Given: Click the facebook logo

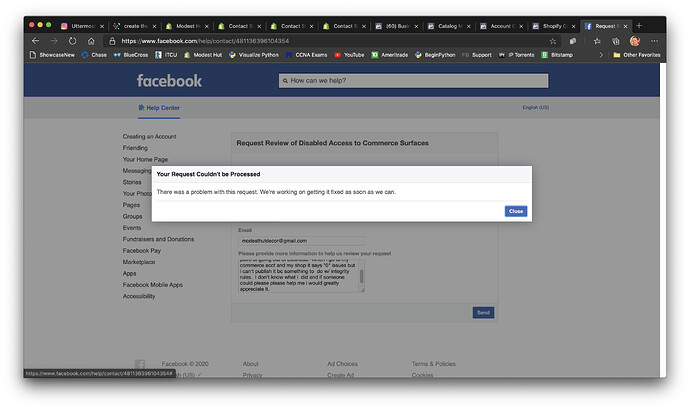Looking at the screenshot, I should point(169,81).
